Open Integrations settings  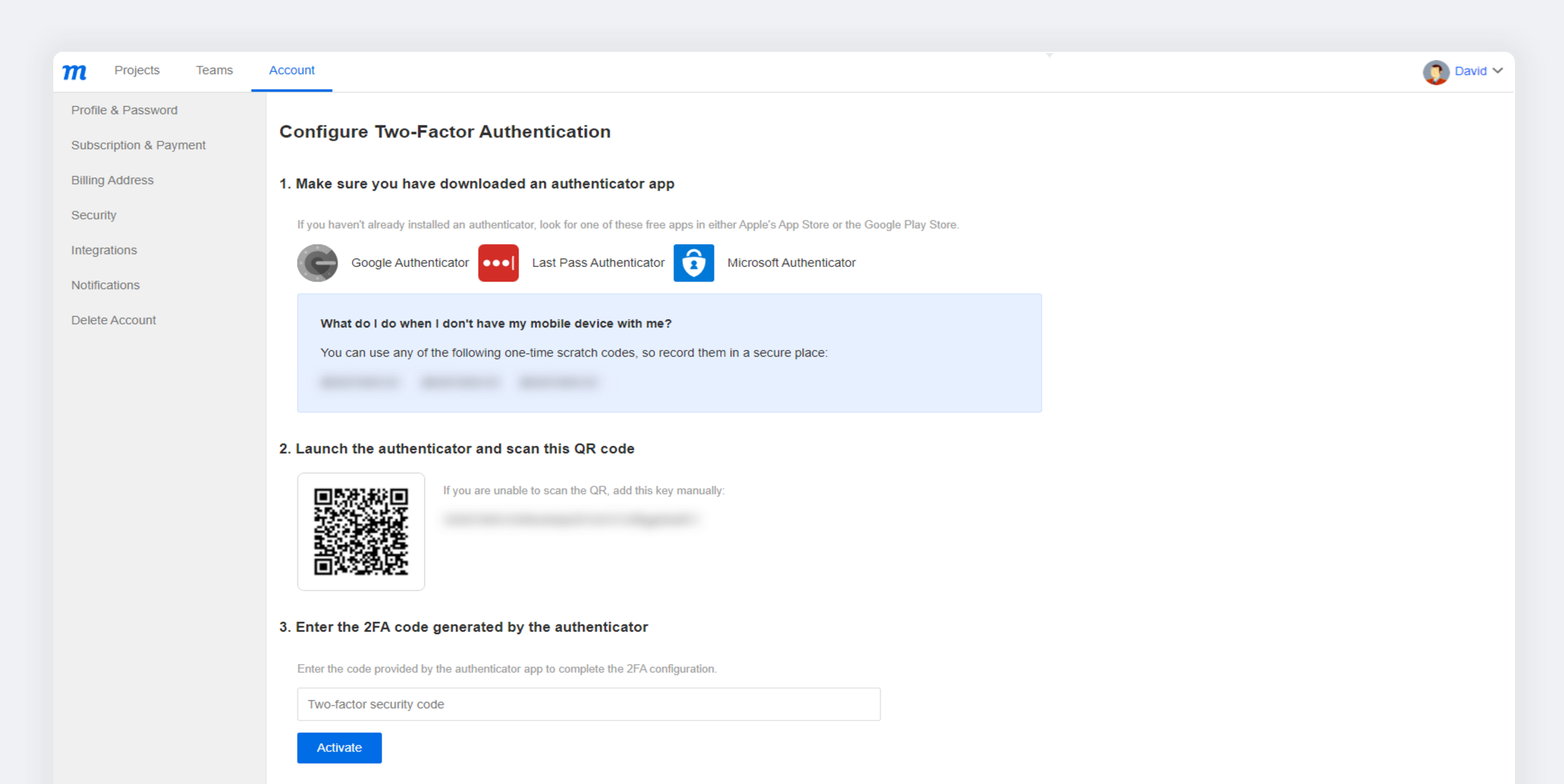pos(104,250)
